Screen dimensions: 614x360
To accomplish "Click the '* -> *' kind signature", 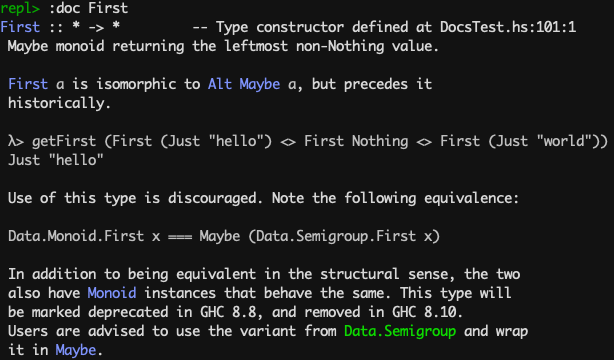I will [x=96, y=27].
